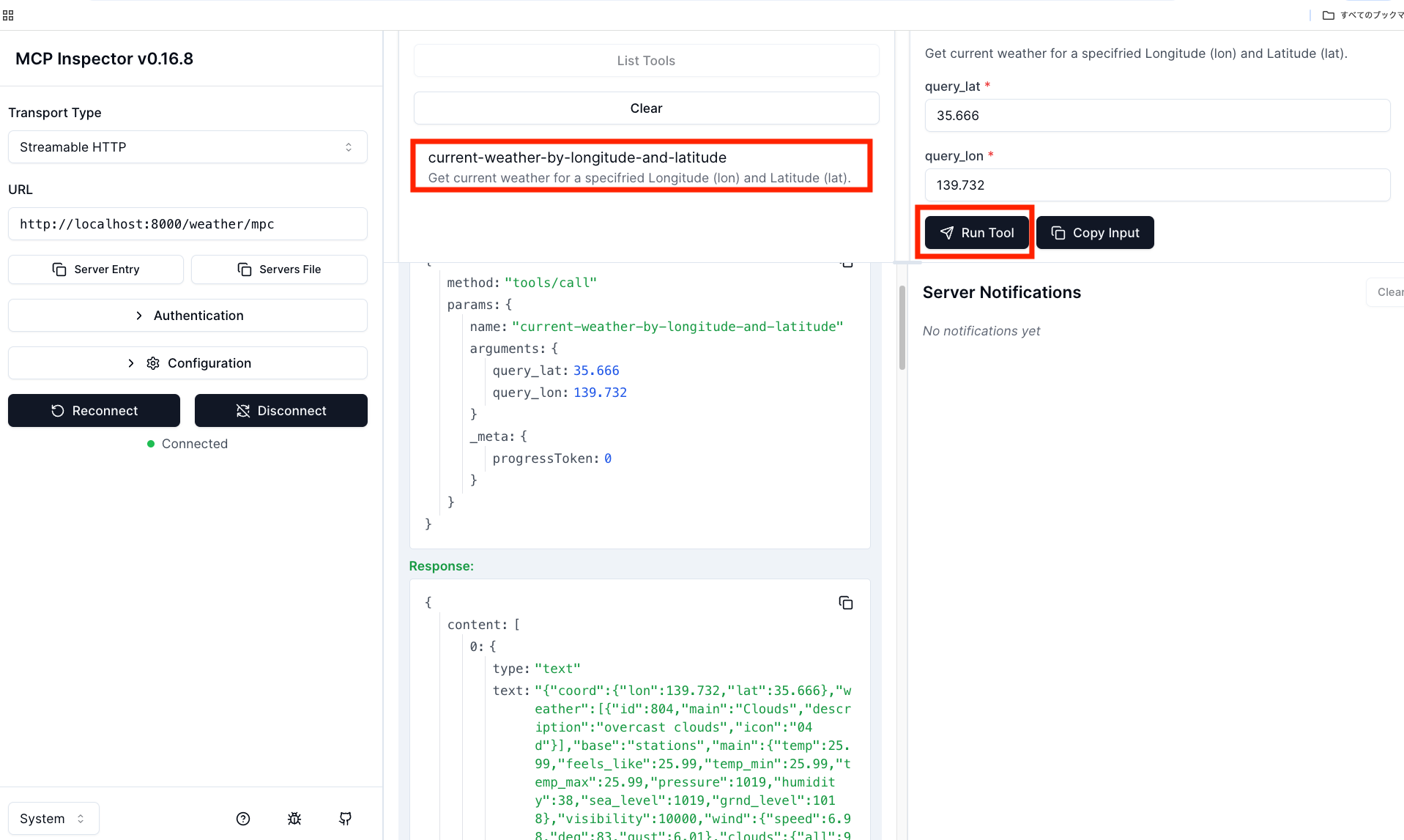
Task: Open the Configuration gear icon
Action: tap(152, 363)
